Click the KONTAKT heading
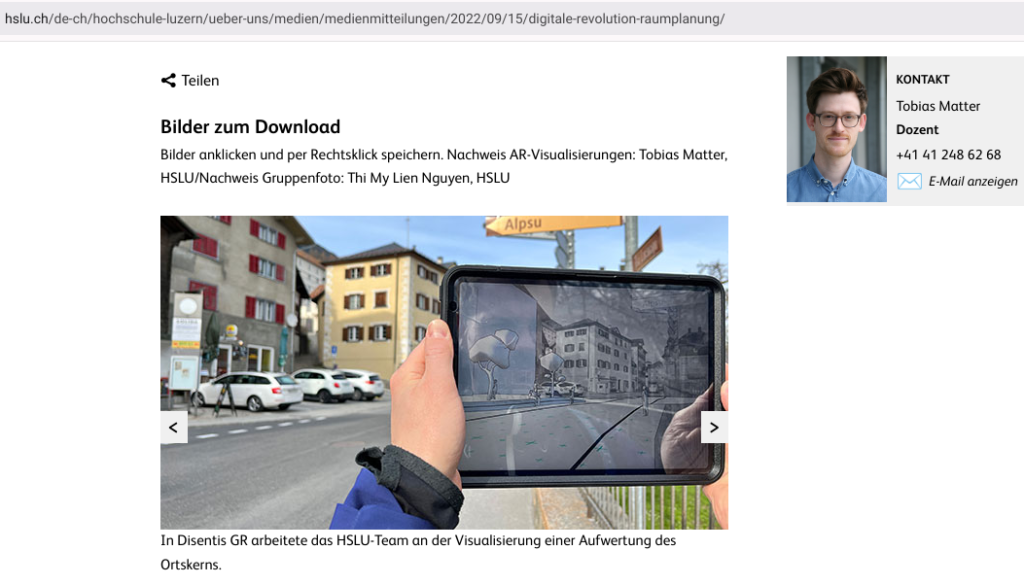The height and width of the screenshot is (585, 1024). [x=922, y=80]
